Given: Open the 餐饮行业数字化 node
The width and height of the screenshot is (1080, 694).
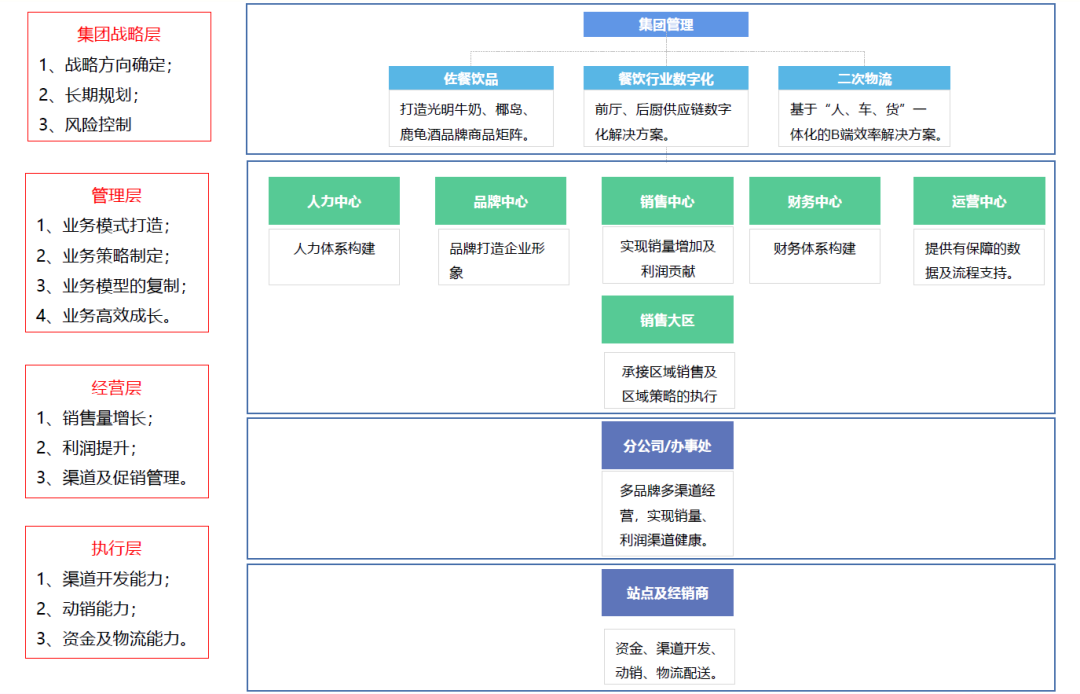Looking at the screenshot, I should tap(666, 77).
